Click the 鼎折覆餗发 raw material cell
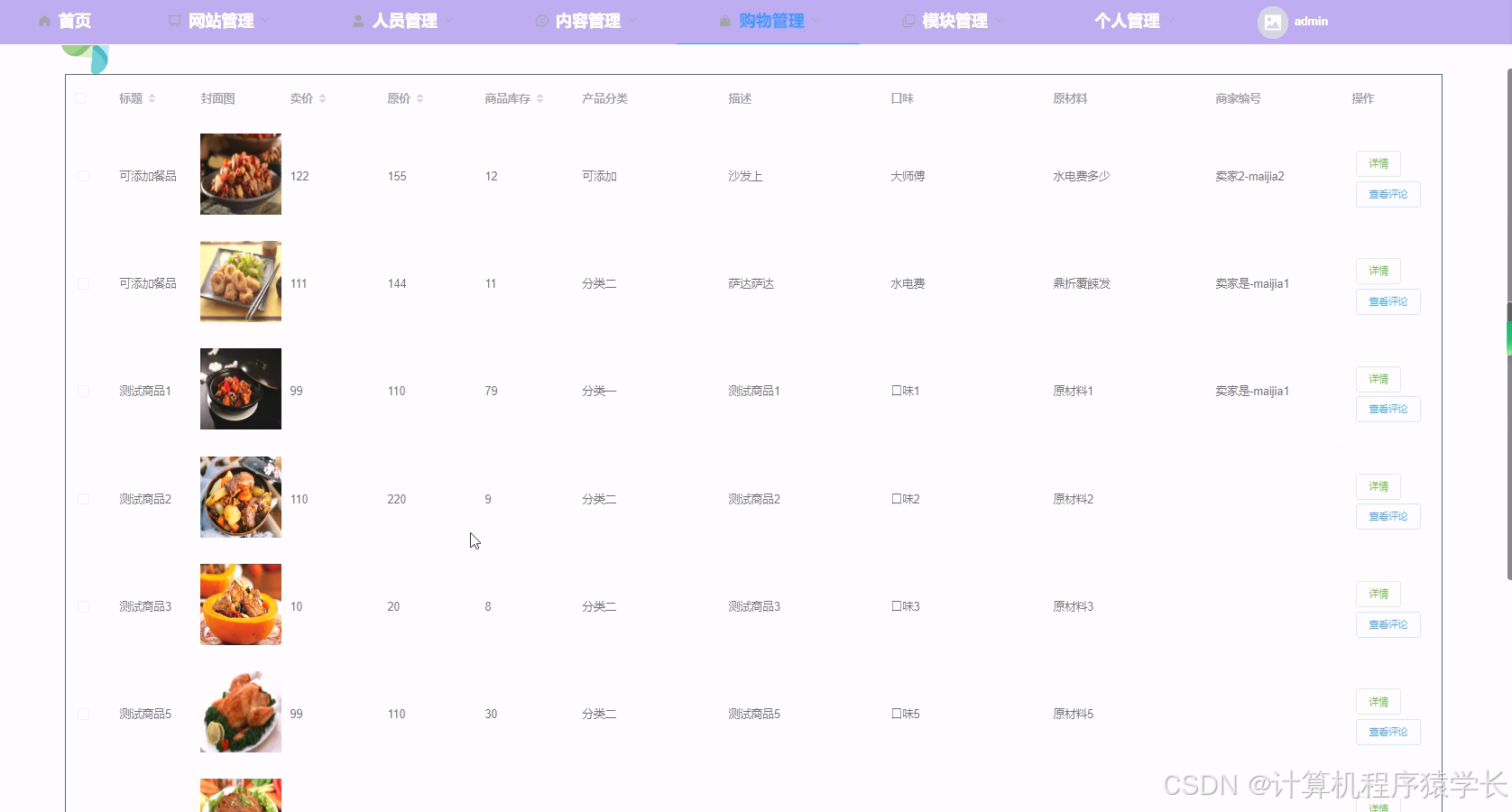This screenshot has width=1512, height=812. [1082, 283]
